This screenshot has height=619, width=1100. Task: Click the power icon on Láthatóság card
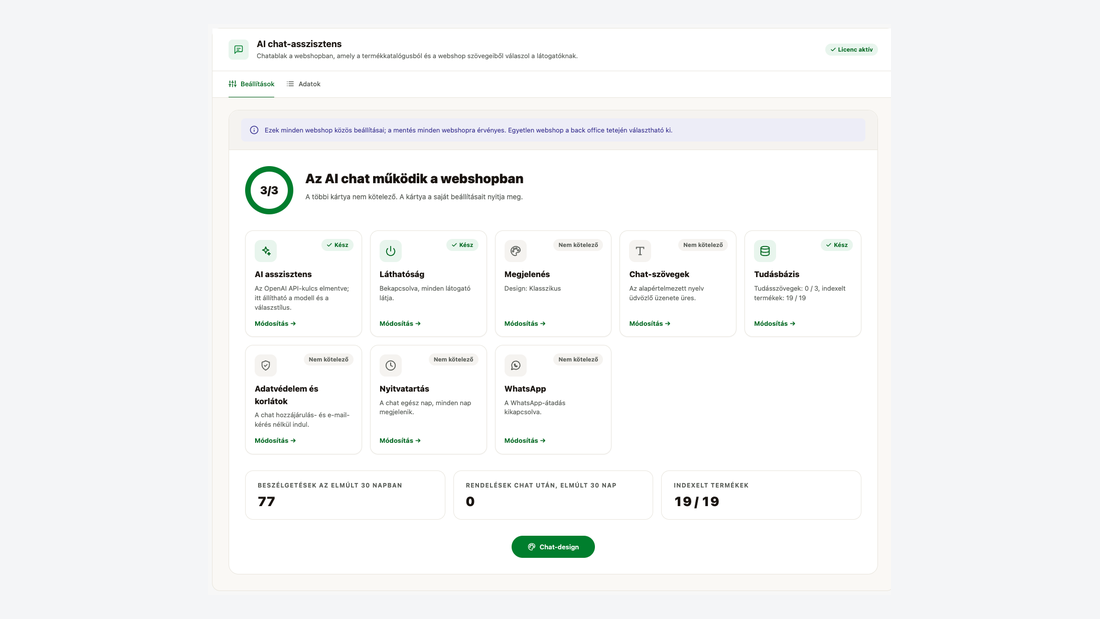391,251
